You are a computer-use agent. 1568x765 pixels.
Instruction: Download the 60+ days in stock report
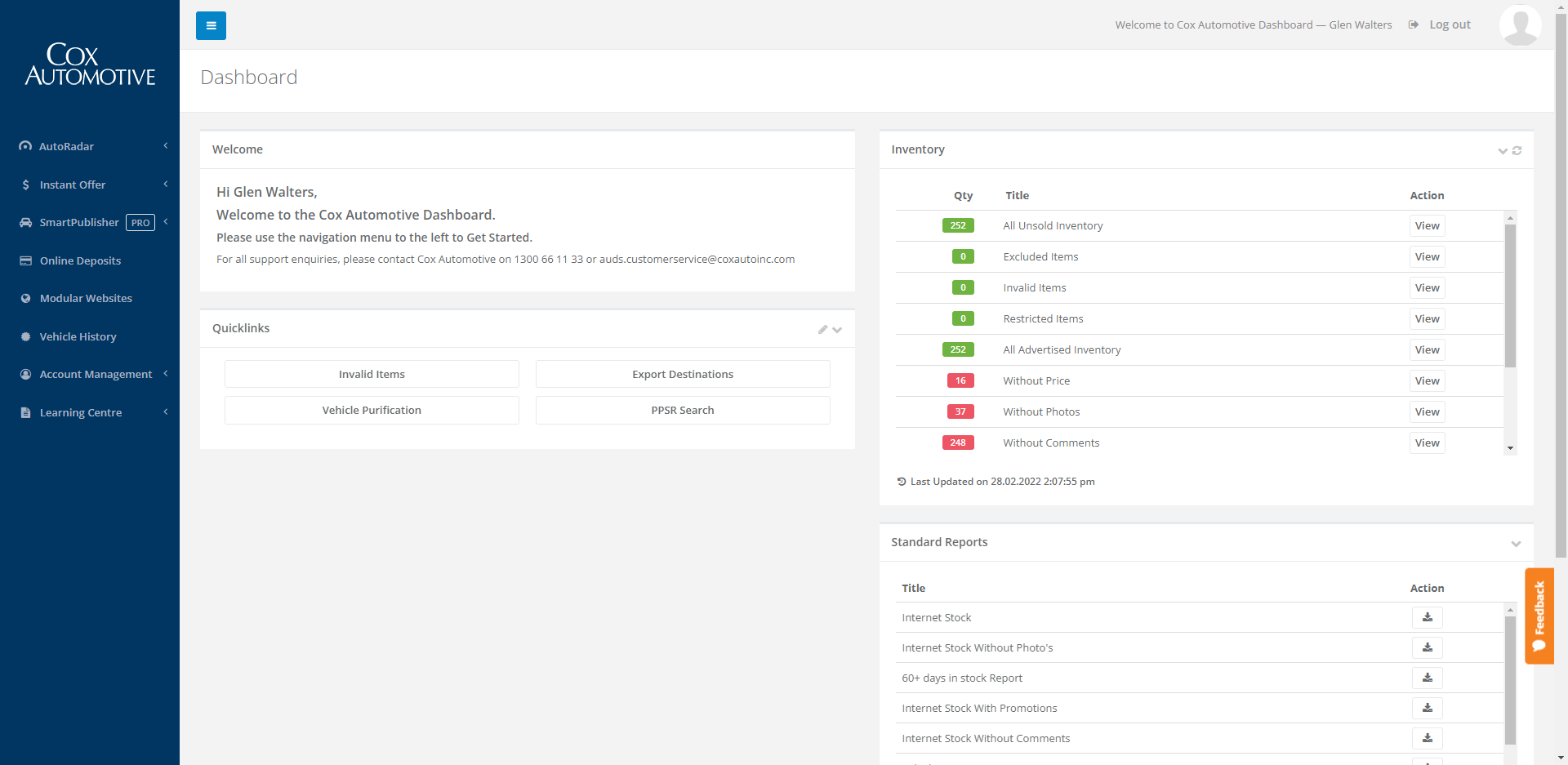tap(1427, 678)
